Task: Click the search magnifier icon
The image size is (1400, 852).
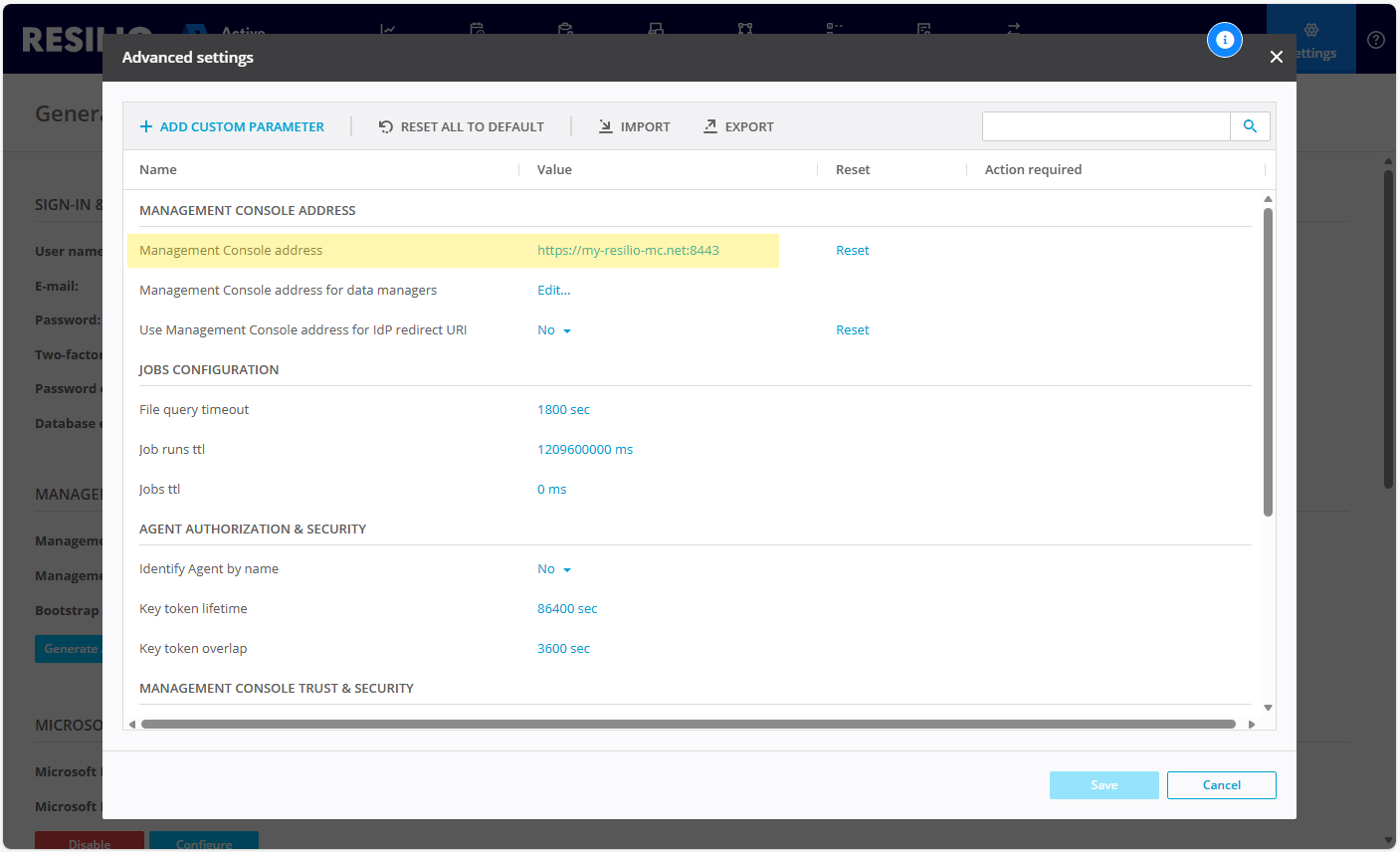Action: pos(1250,126)
